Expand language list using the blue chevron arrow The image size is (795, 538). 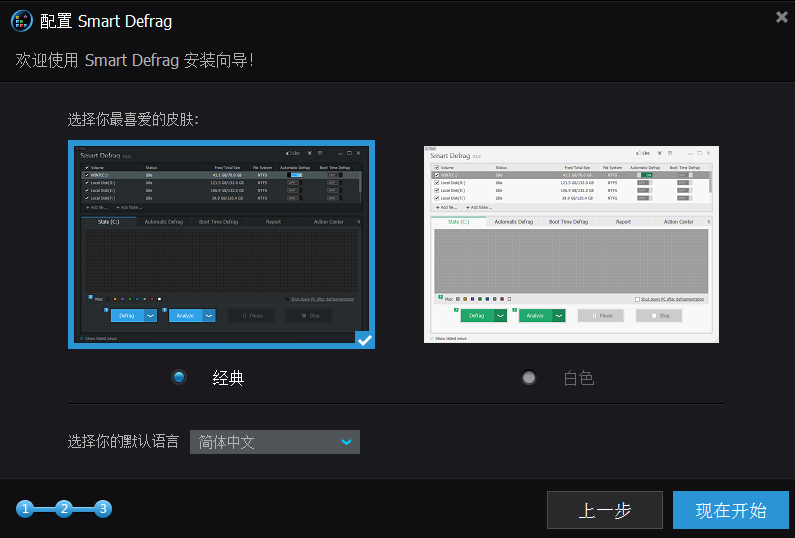tap(346, 442)
